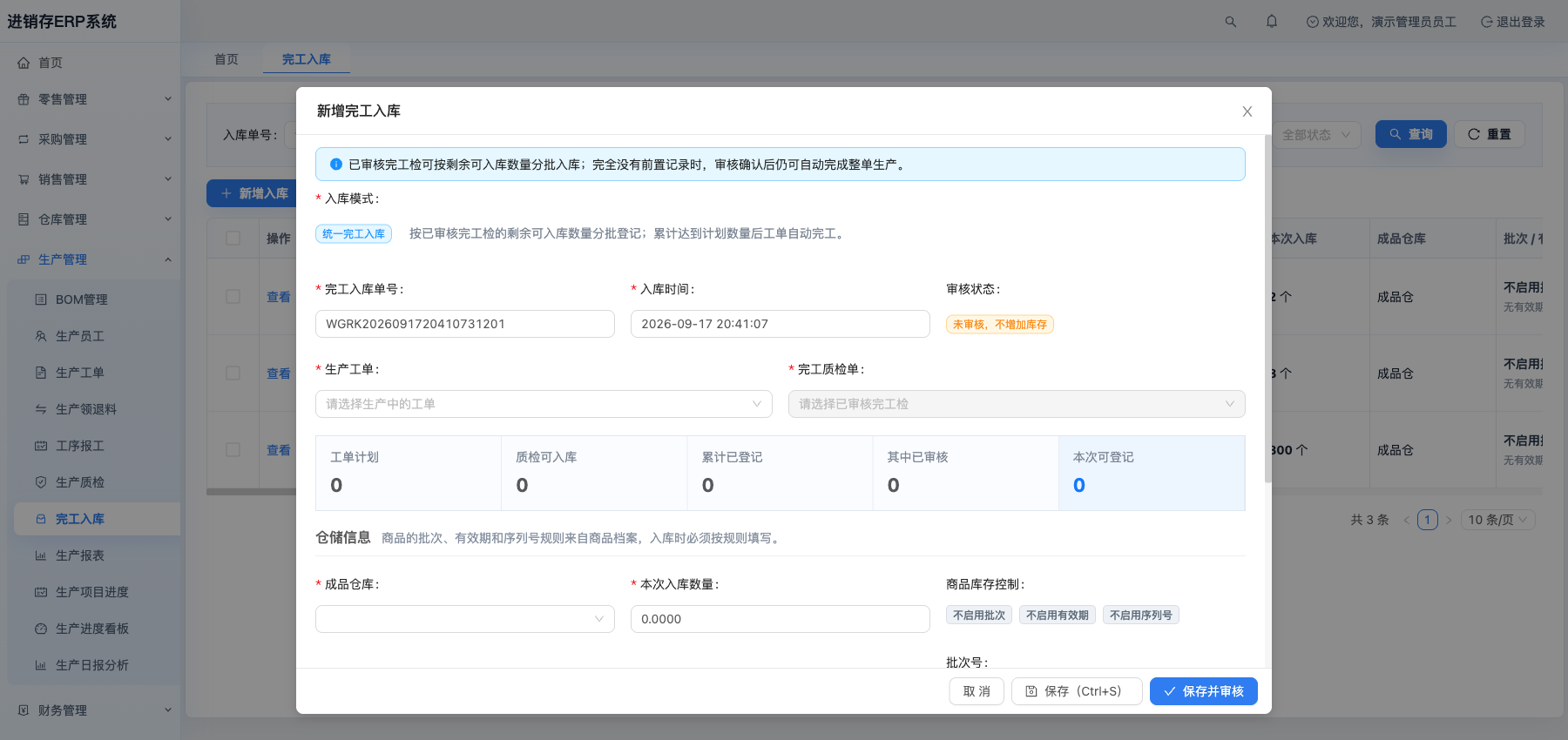Viewport: 1568px width, 740px height.
Task: Click the 工序报工 icon
Action: coord(41,446)
